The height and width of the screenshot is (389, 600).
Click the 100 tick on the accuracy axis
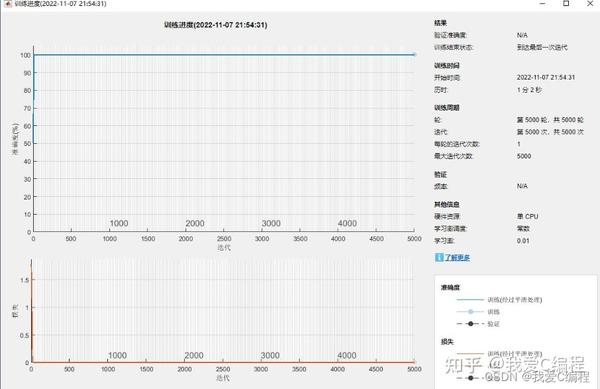coord(25,55)
